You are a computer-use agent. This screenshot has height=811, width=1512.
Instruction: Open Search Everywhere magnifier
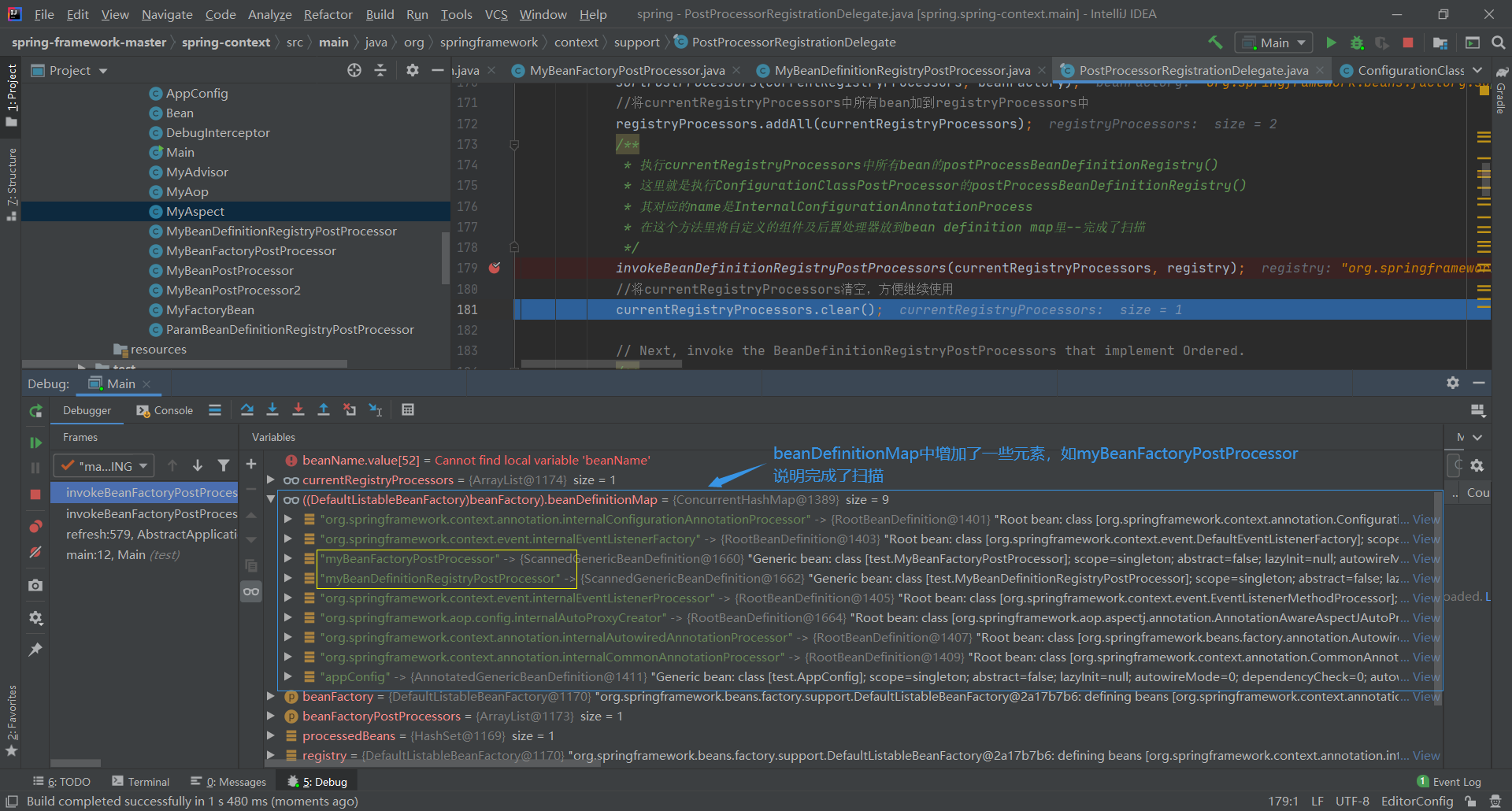pos(1498,43)
